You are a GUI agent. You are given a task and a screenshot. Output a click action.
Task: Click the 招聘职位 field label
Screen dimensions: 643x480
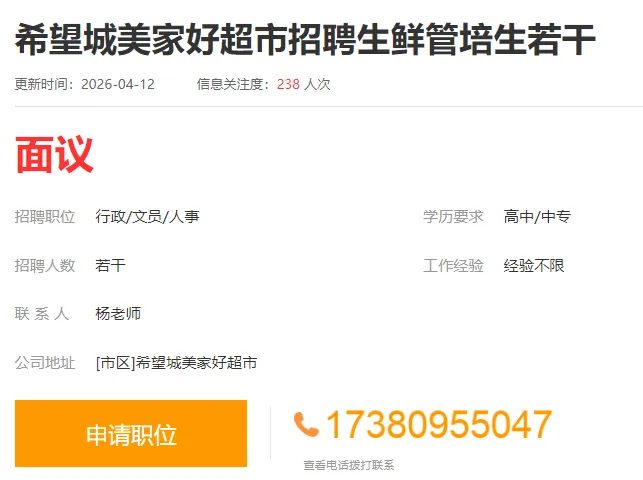(x=45, y=216)
